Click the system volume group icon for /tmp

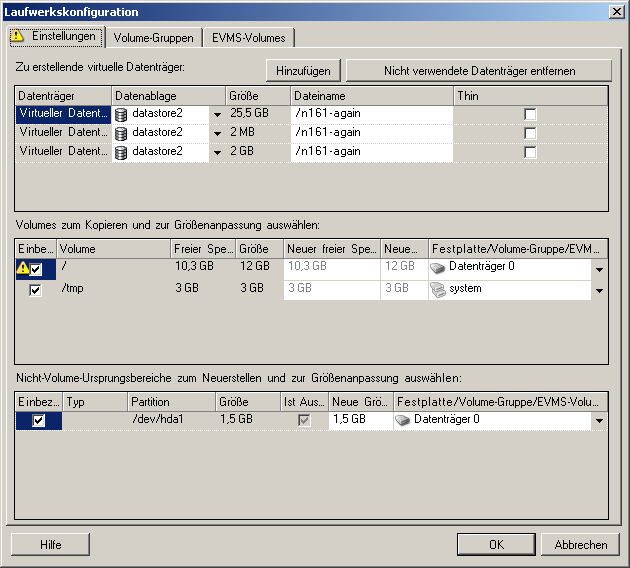[x=438, y=289]
